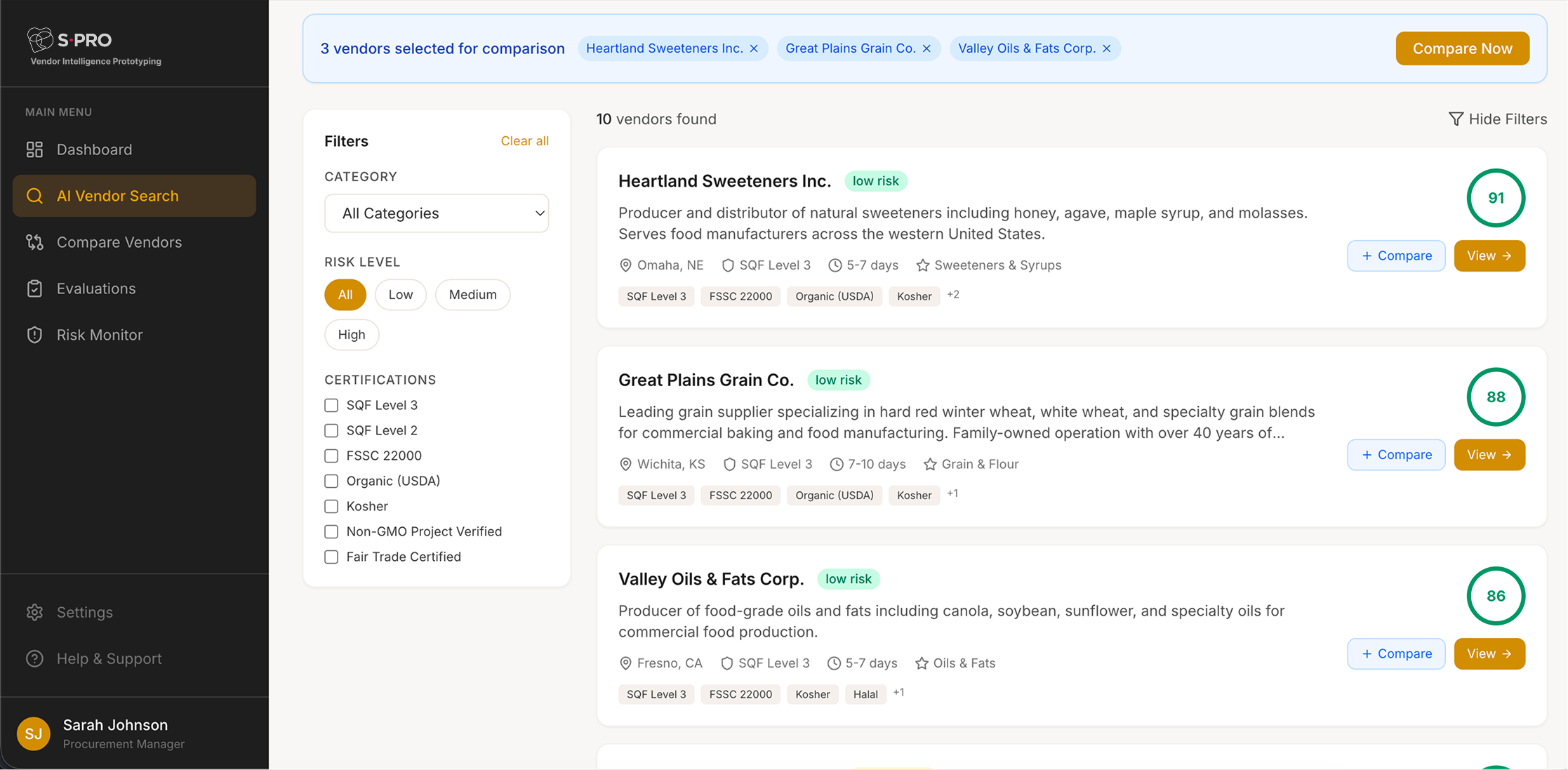Open the AI Vendor Search section
The width and height of the screenshot is (1568, 770).
[117, 196]
